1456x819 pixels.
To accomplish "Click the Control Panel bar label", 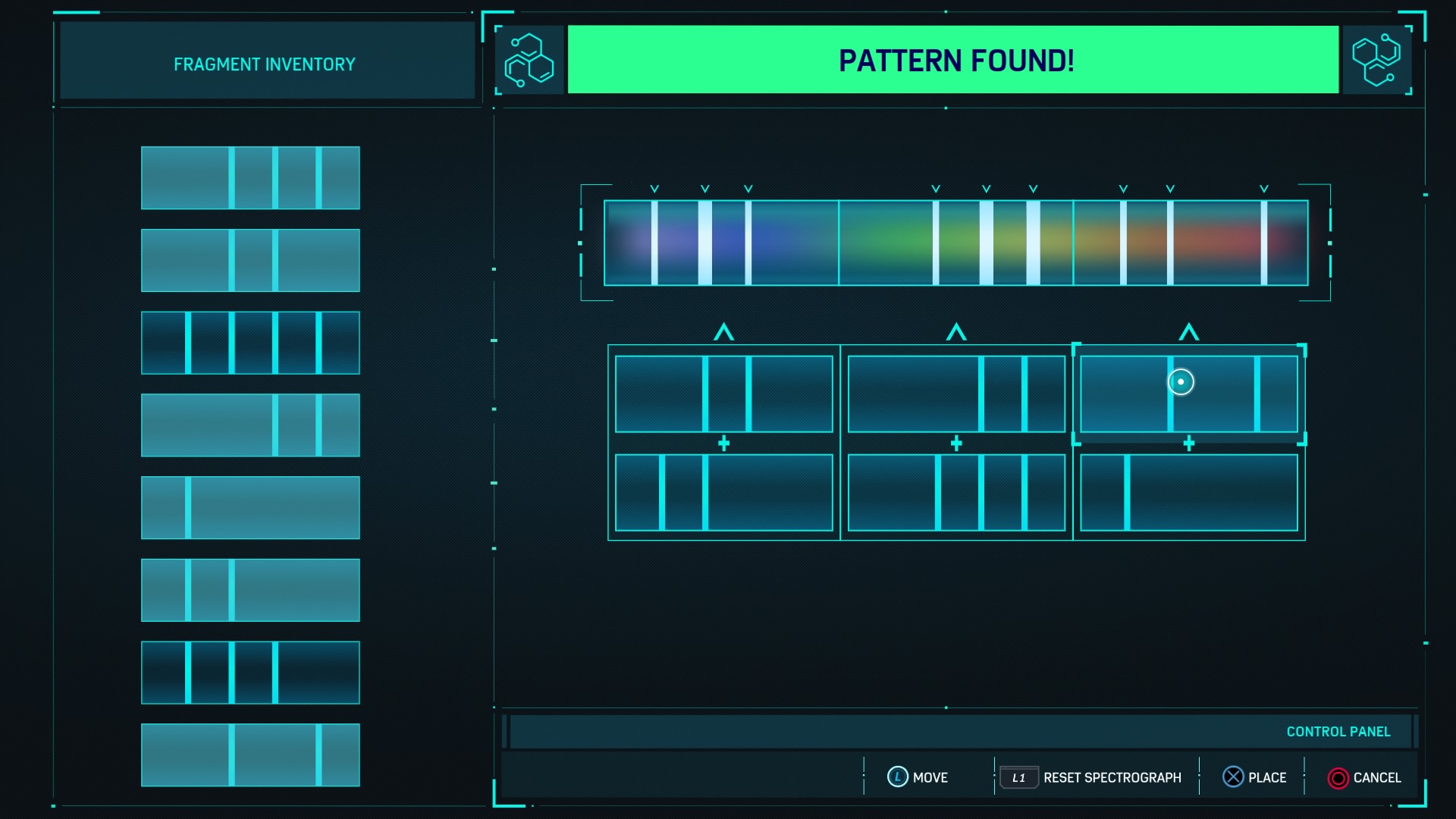I will point(1338,732).
